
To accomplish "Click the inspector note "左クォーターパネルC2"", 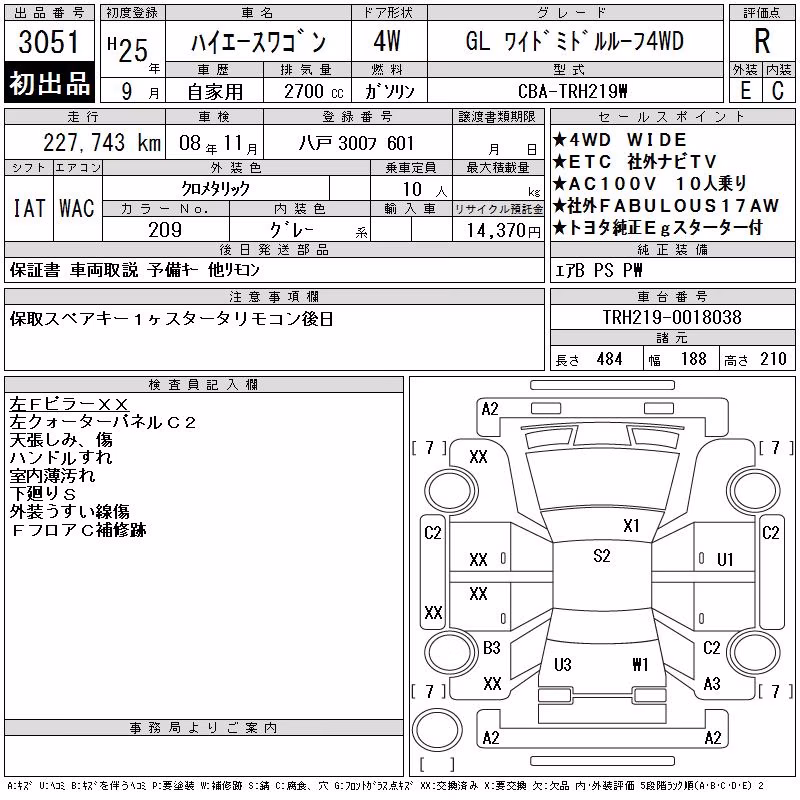I will tap(102, 422).
